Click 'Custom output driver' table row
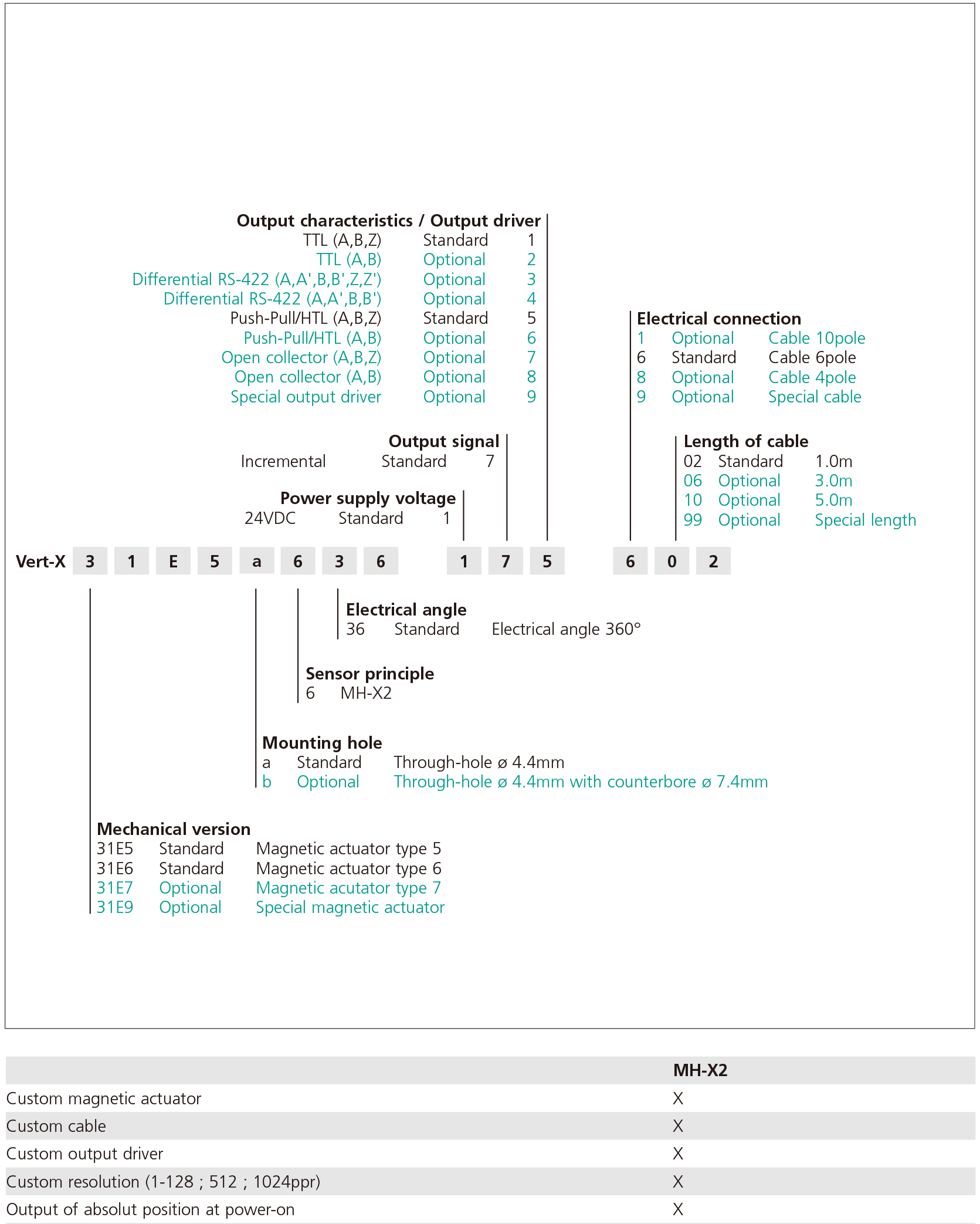The width and height of the screenshot is (980, 1224). click(490, 1154)
